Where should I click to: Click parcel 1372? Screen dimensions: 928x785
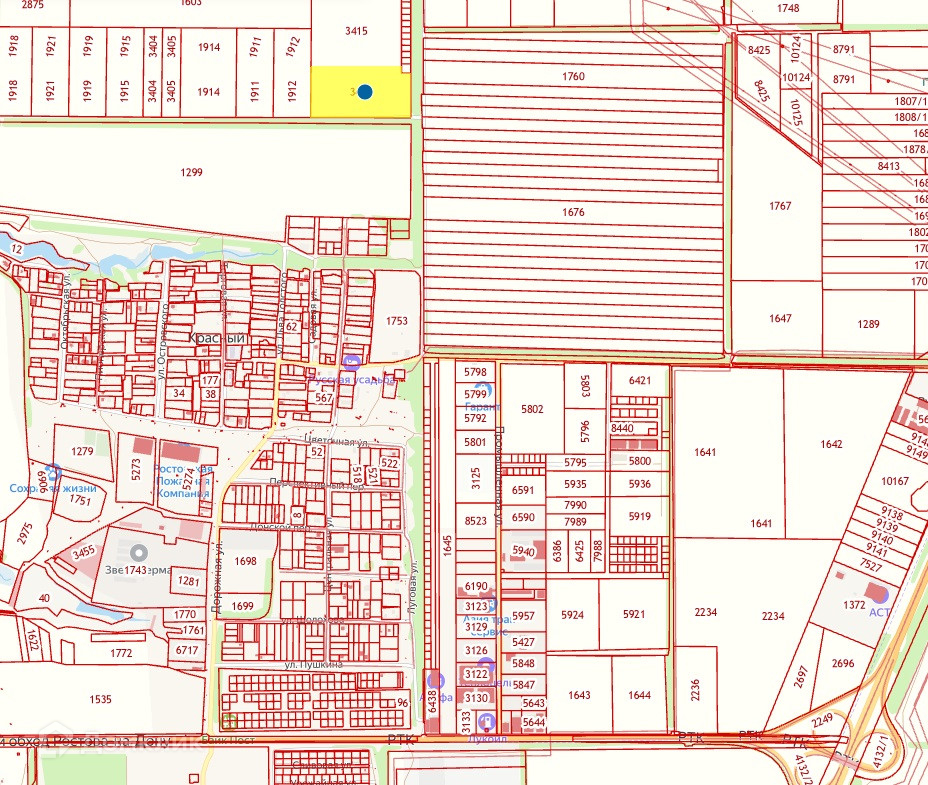[x=854, y=604]
